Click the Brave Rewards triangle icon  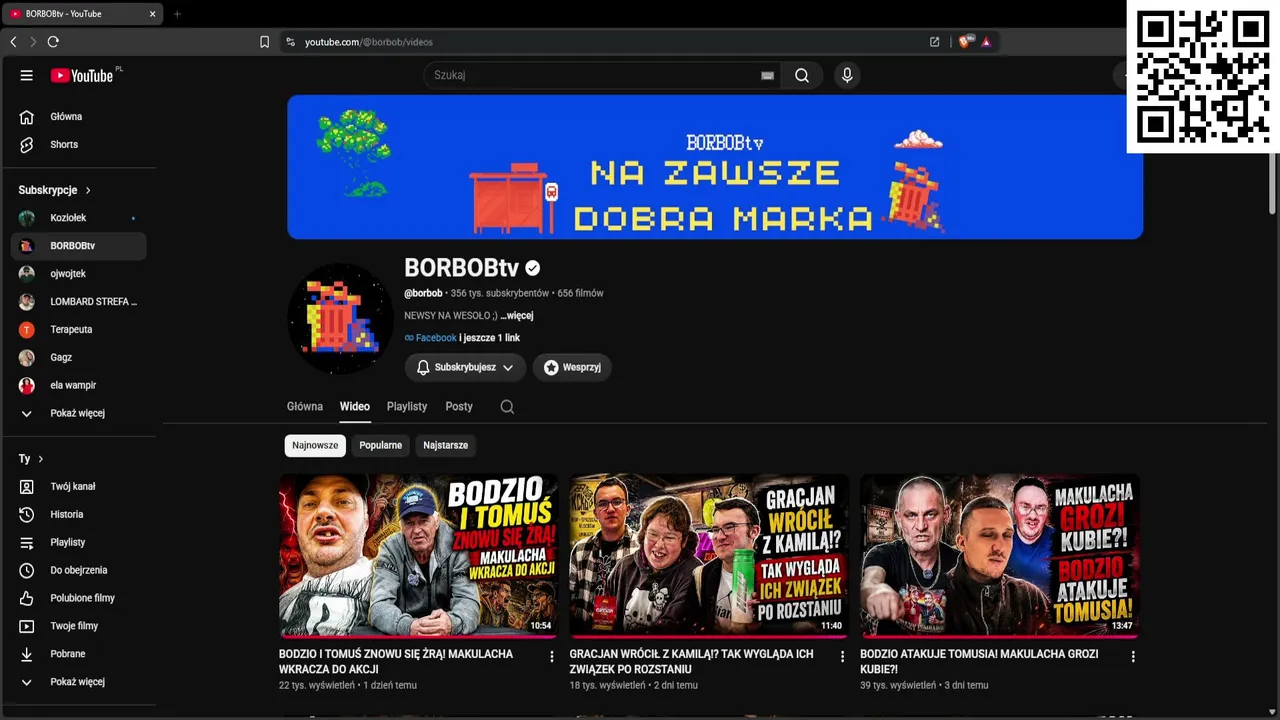click(x=986, y=42)
